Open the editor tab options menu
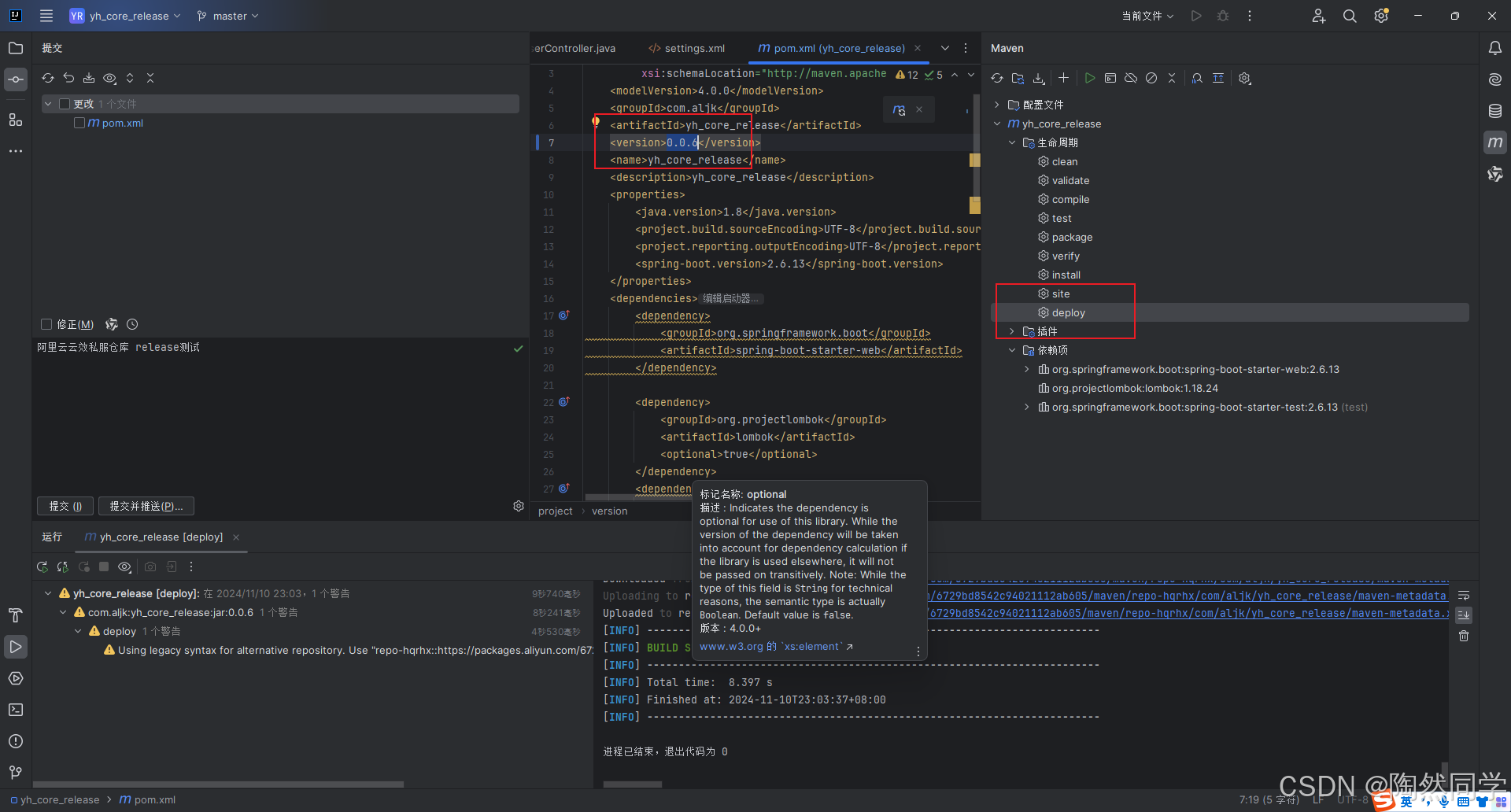The width and height of the screenshot is (1511, 812). tap(966, 48)
